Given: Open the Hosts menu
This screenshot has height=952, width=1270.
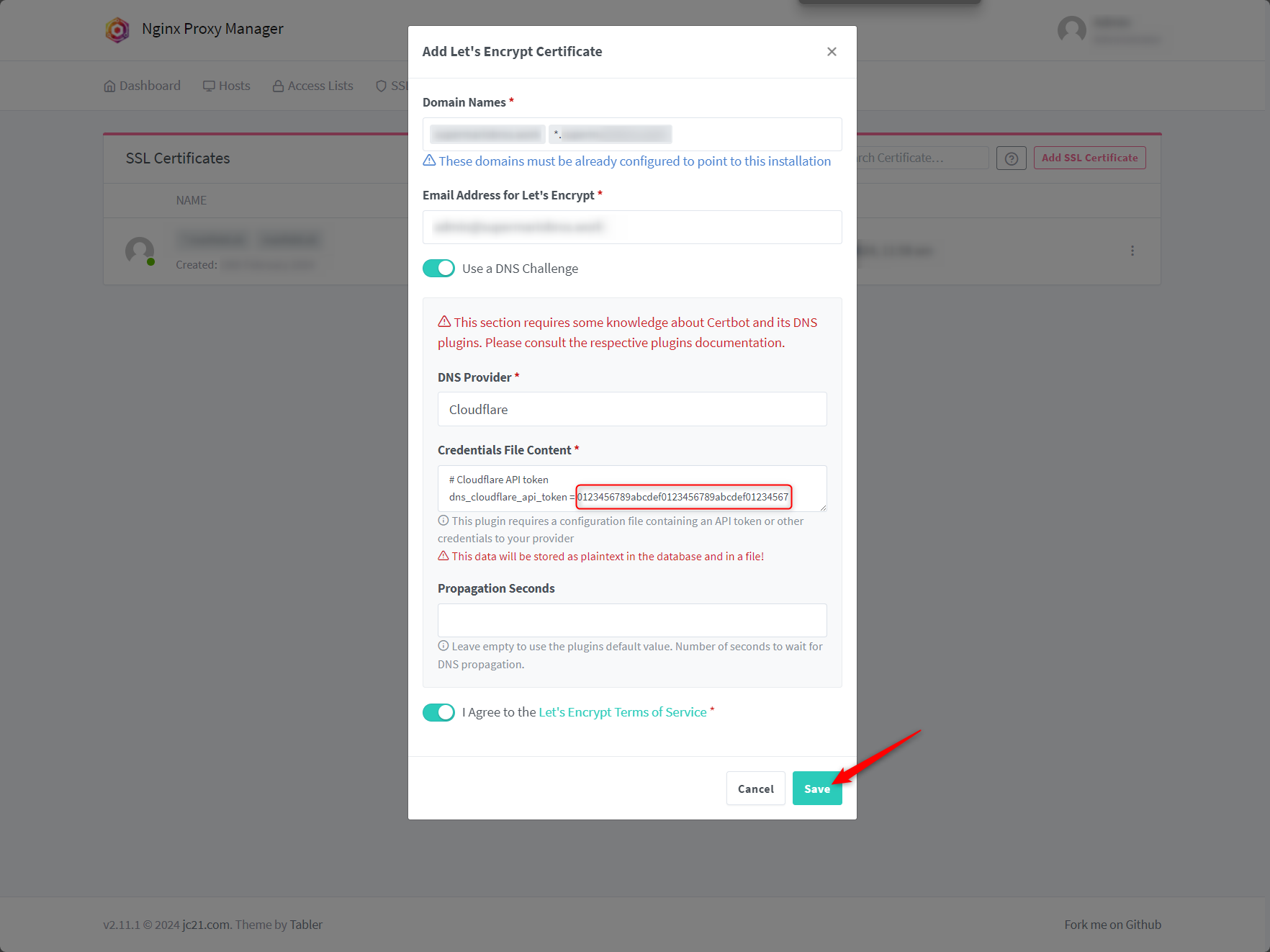Looking at the screenshot, I should pyautogui.click(x=227, y=86).
